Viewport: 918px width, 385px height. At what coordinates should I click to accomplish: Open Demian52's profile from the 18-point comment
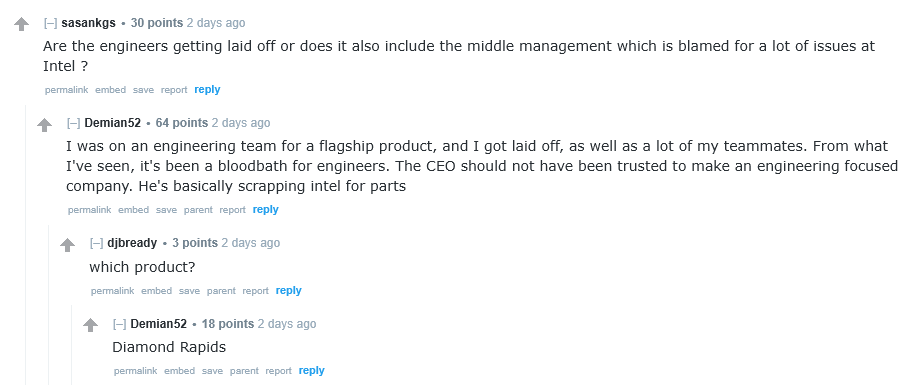pyautogui.click(x=158, y=324)
